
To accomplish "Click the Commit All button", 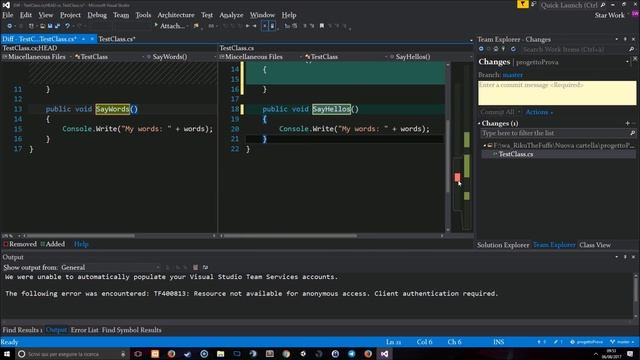I will tap(497, 112).
